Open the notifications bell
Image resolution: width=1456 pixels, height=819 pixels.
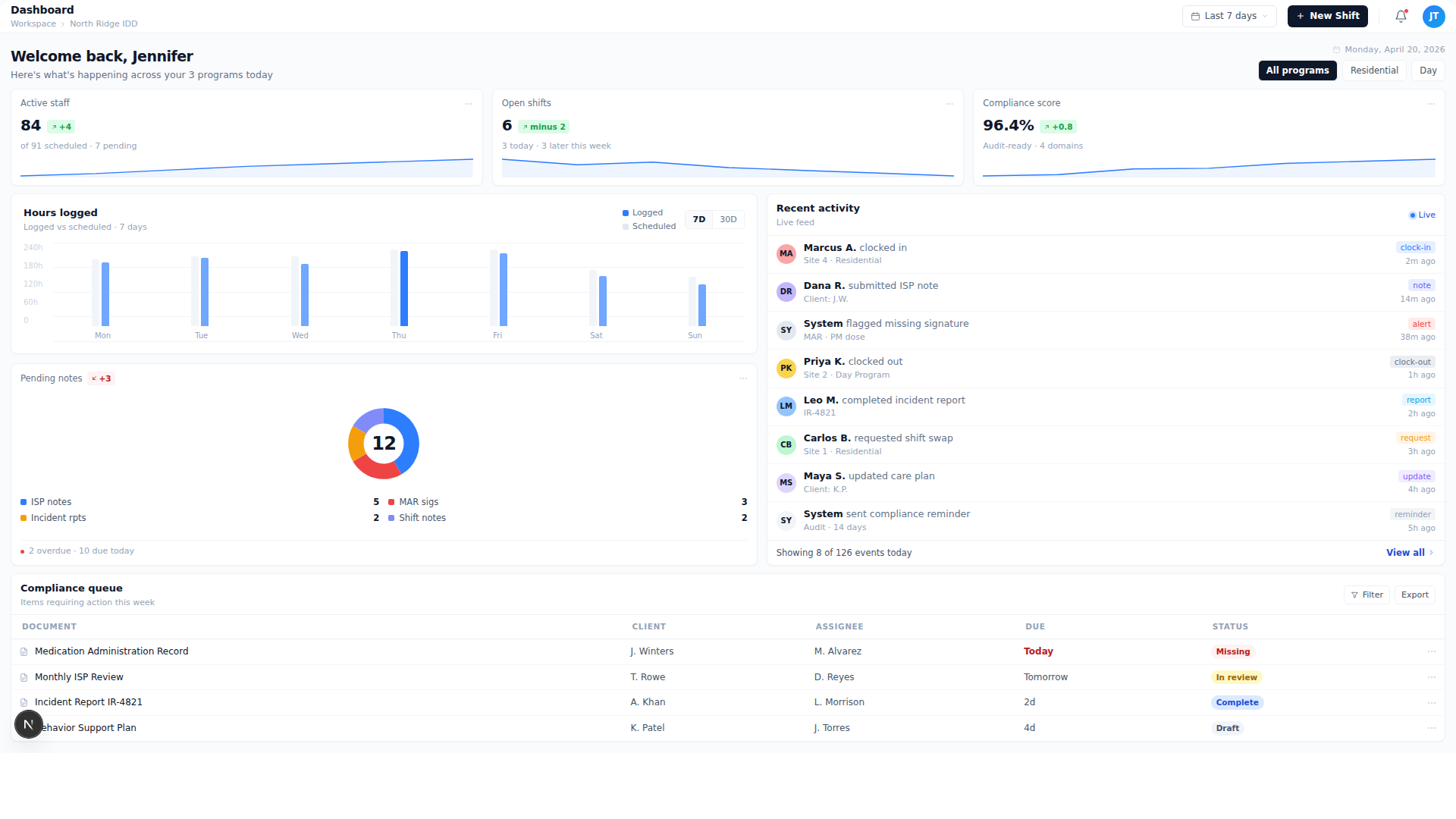tap(1401, 16)
